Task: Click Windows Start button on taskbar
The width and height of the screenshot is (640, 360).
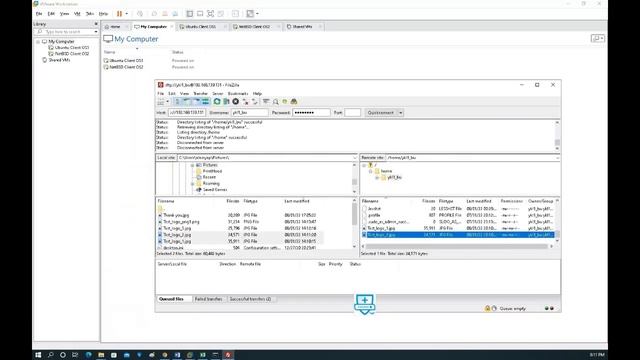Action: click(x=38, y=355)
